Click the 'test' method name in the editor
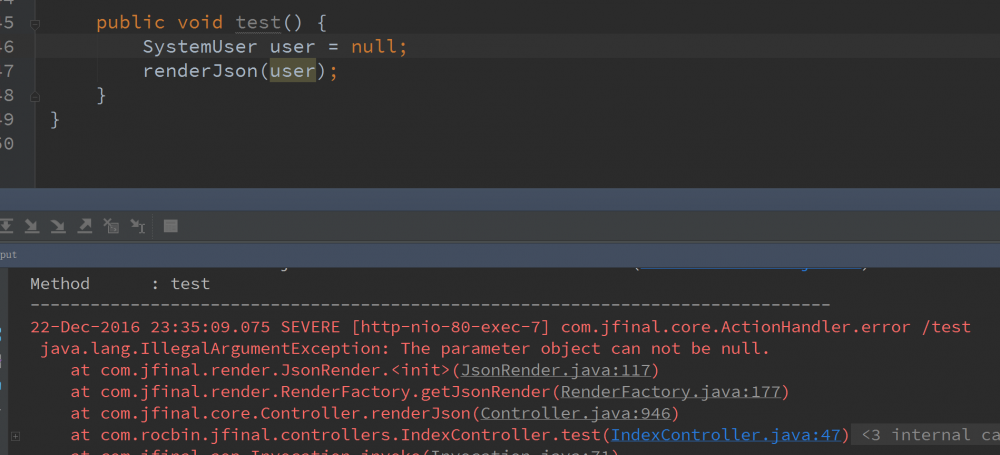The width and height of the screenshot is (1000, 455). (258, 22)
